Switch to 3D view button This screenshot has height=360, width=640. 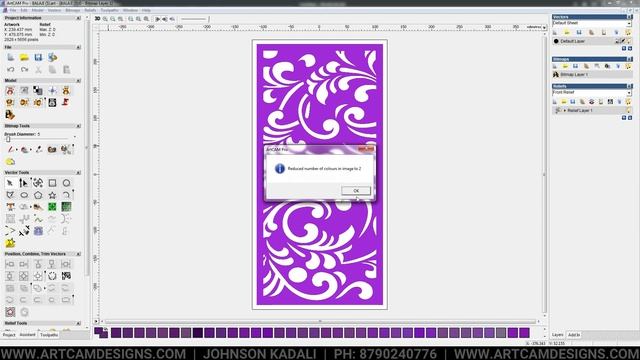(97, 19)
